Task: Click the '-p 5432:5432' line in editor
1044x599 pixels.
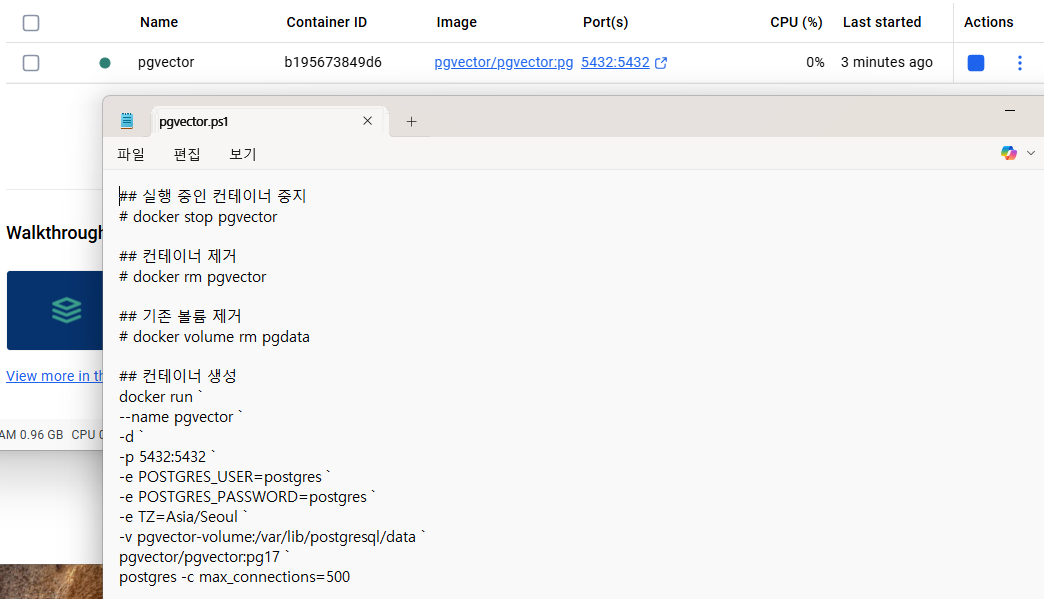Action: click(167, 457)
